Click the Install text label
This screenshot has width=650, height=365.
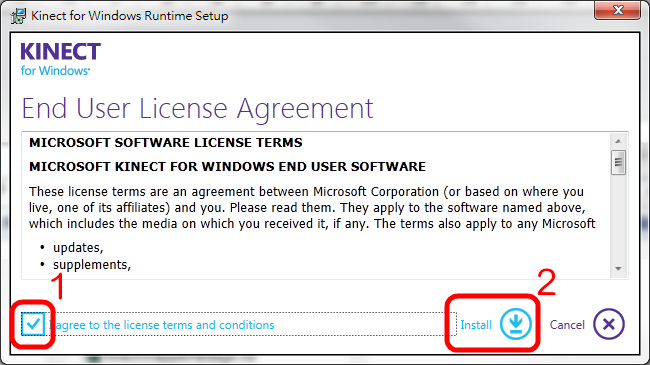click(x=476, y=325)
